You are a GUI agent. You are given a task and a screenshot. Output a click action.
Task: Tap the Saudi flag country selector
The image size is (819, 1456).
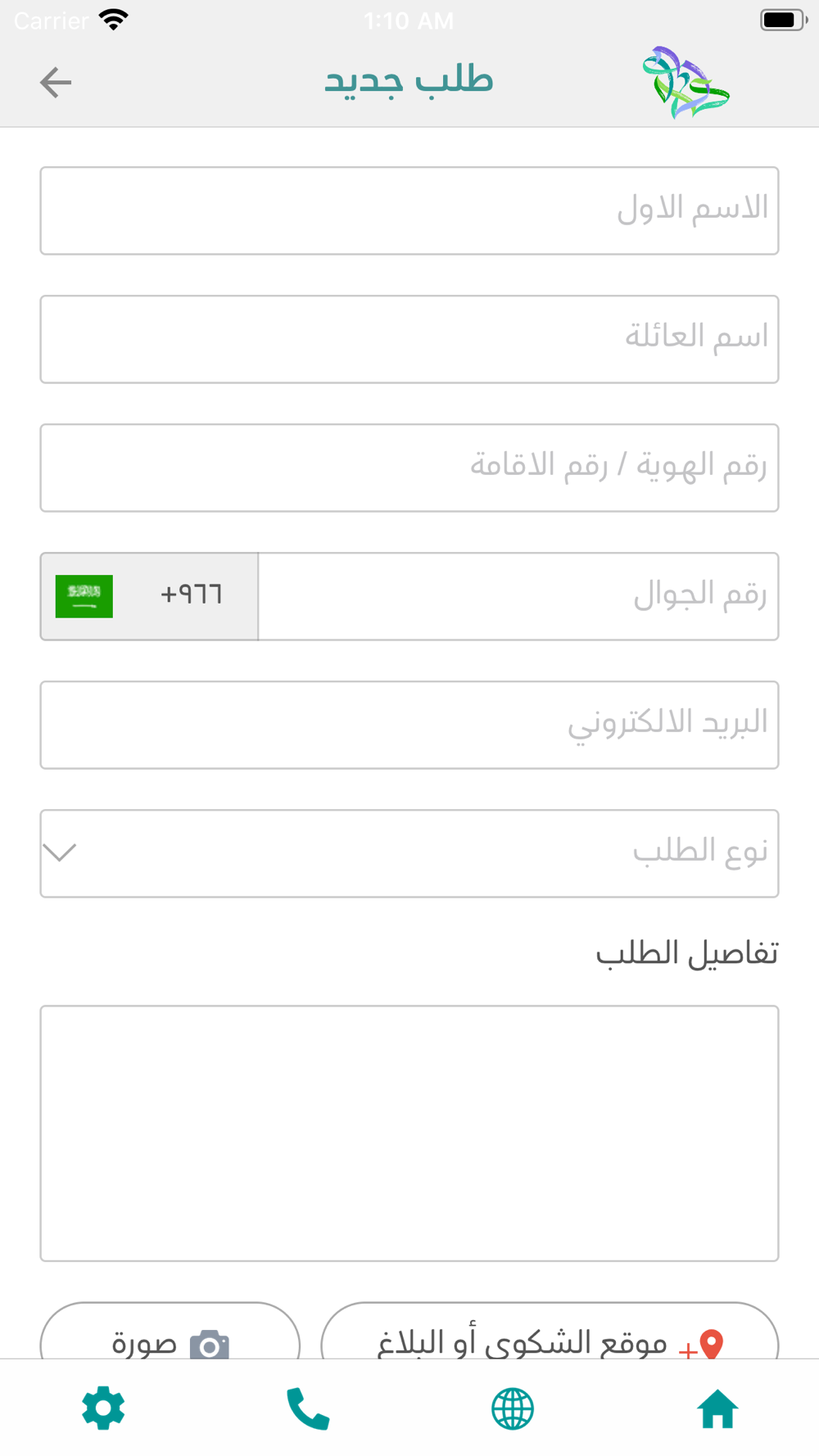(x=84, y=596)
